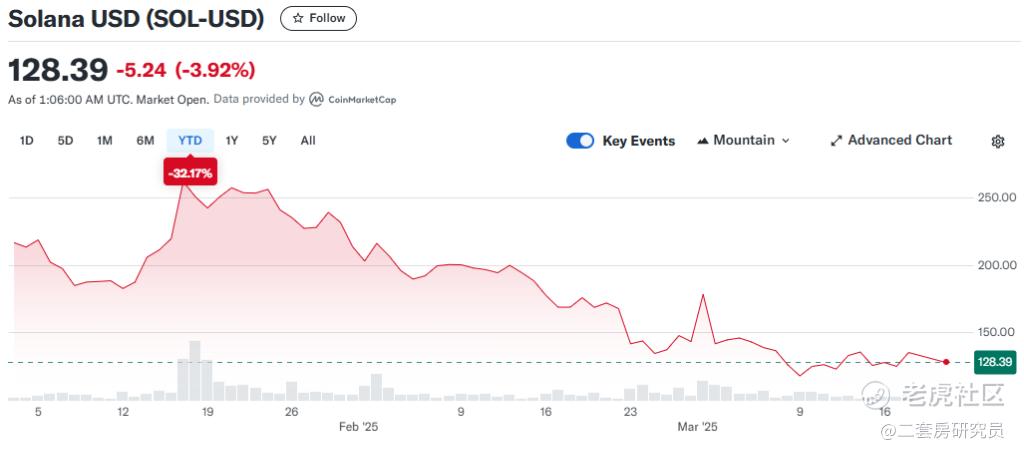Click the red current price marker dot
This screenshot has height=454, width=1024.
(946, 361)
